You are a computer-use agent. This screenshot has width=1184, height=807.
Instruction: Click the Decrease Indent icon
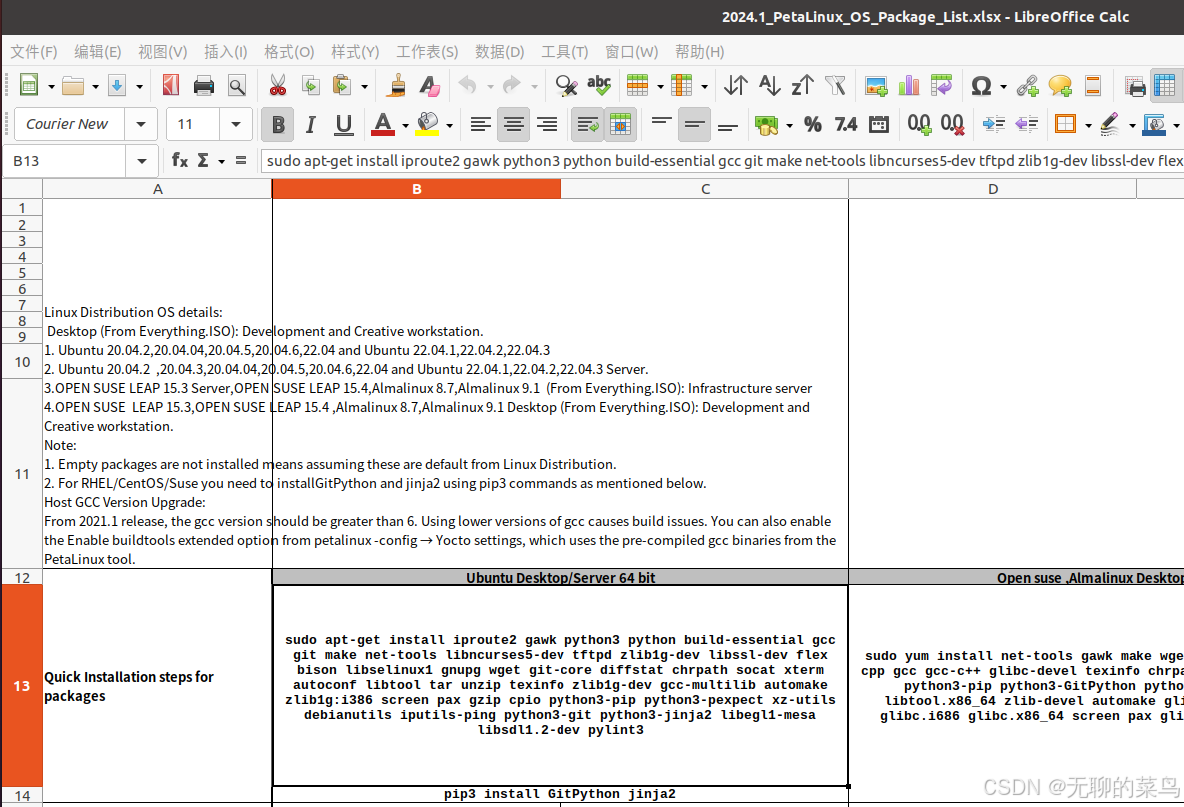click(x=1027, y=125)
